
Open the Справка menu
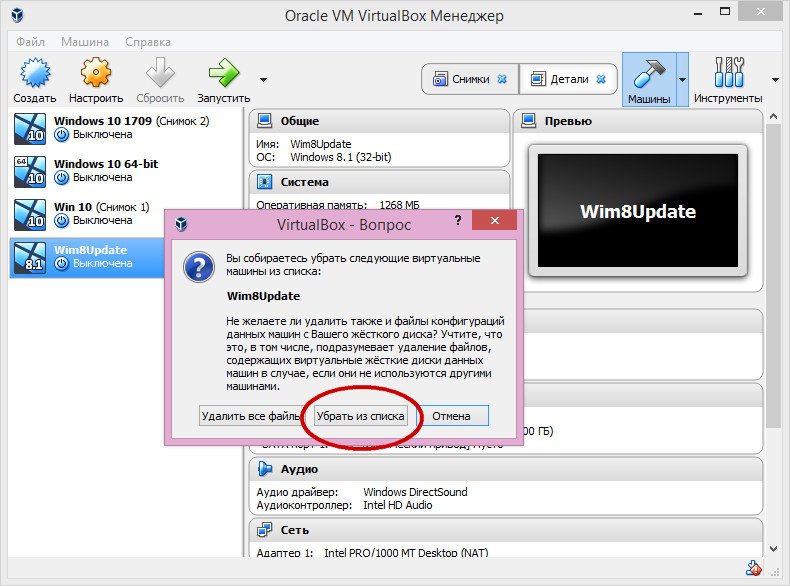point(148,42)
